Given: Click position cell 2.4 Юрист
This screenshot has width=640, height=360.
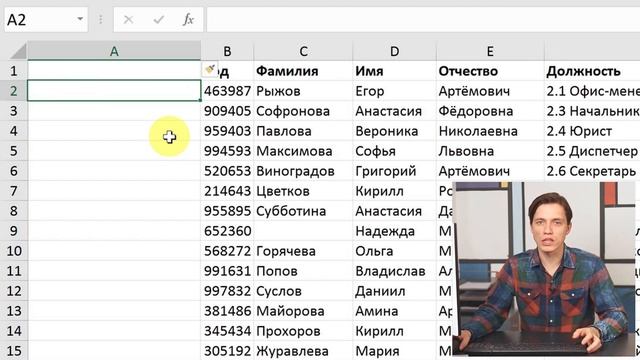Looking at the screenshot, I should pos(592,131).
